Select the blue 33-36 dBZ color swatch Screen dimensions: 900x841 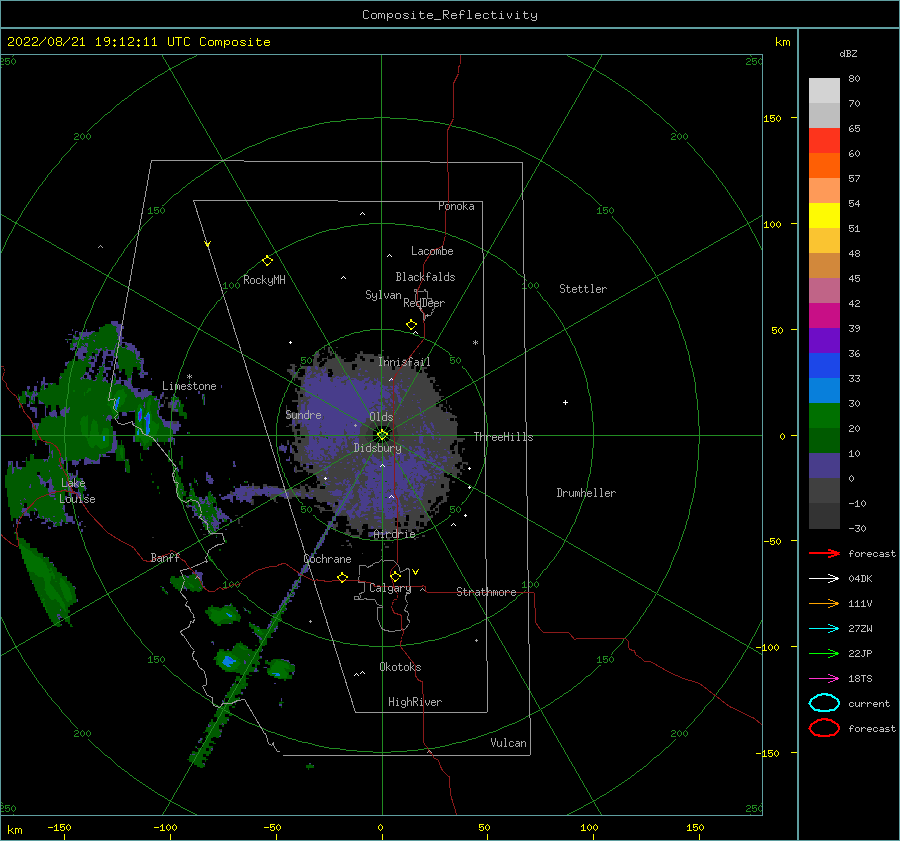click(824, 366)
